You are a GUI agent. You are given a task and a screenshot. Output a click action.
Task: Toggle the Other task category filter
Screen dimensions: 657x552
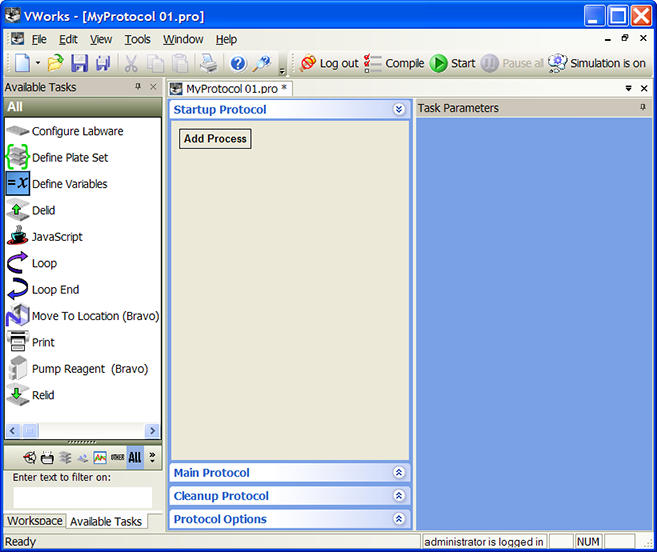coord(118,457)
